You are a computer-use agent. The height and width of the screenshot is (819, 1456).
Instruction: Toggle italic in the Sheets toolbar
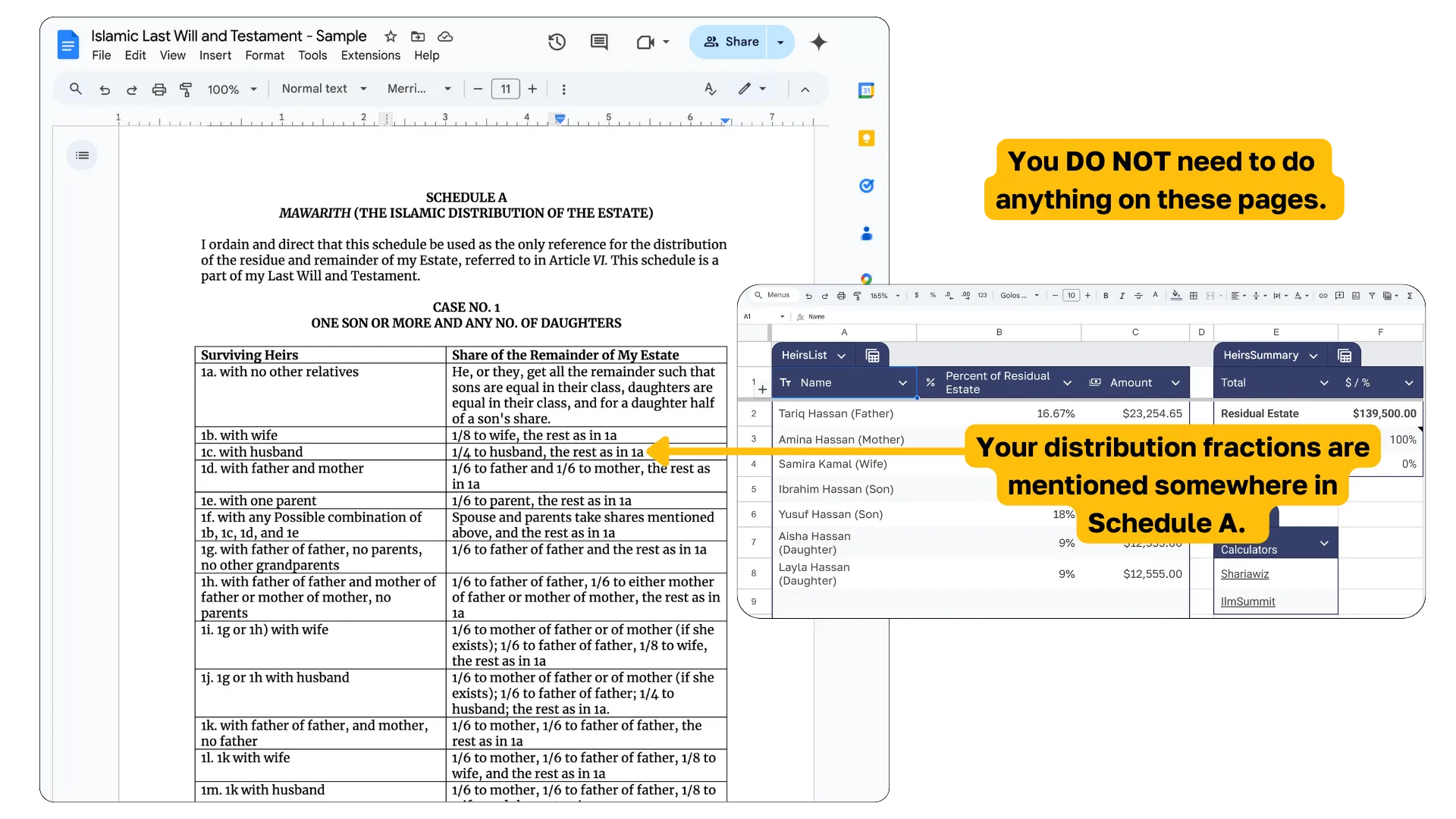pyautogui.click(x=1122, y=296)
